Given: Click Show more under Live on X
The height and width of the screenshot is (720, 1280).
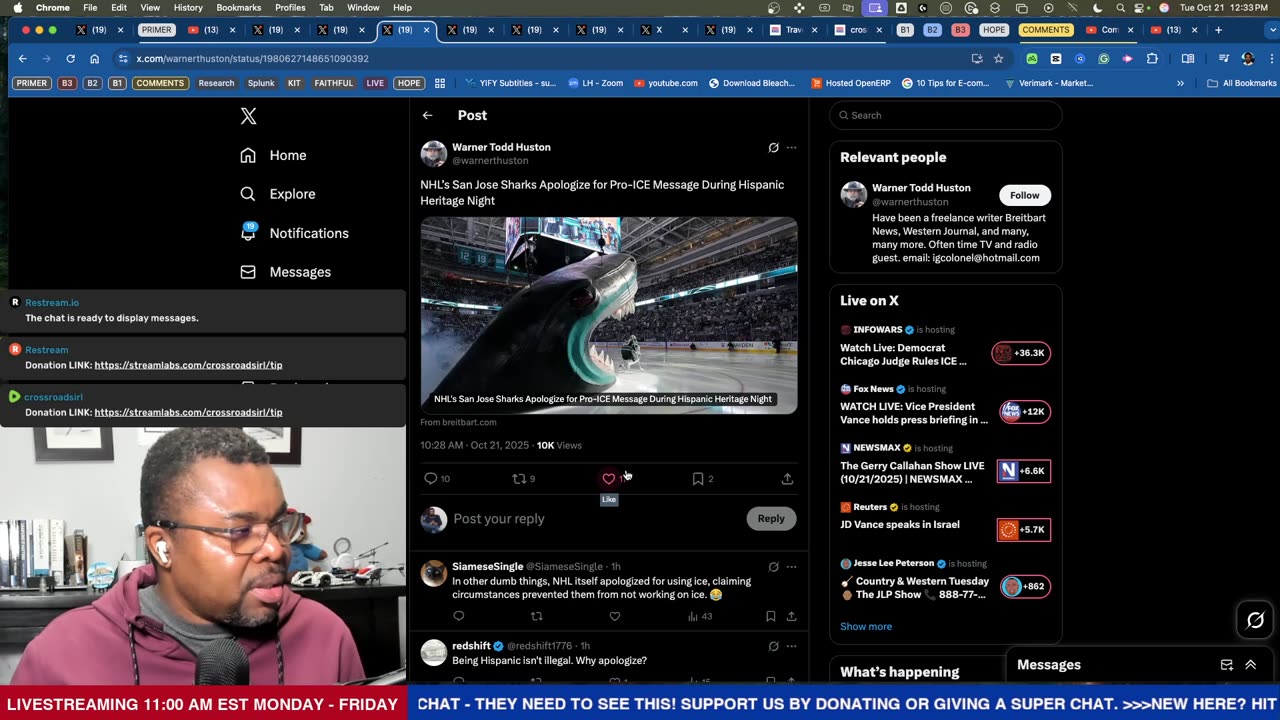Looking at the screenshot, I should pyautogui.click(x=866, y=626).
